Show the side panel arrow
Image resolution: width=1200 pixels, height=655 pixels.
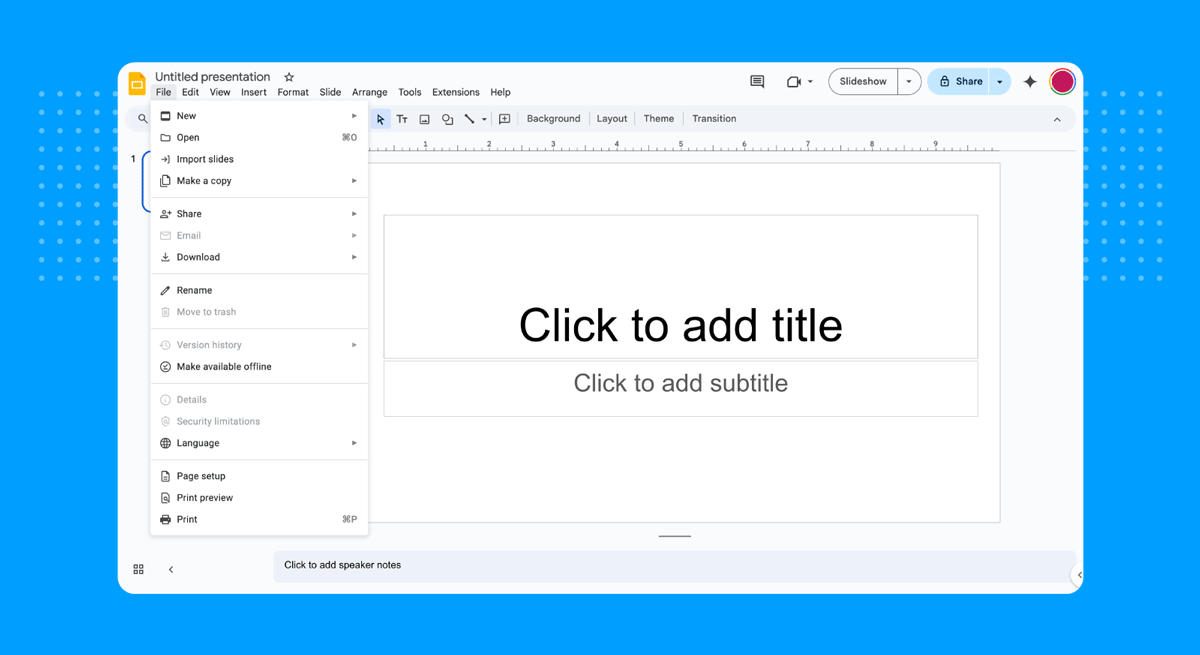[x=1079, y=575]
